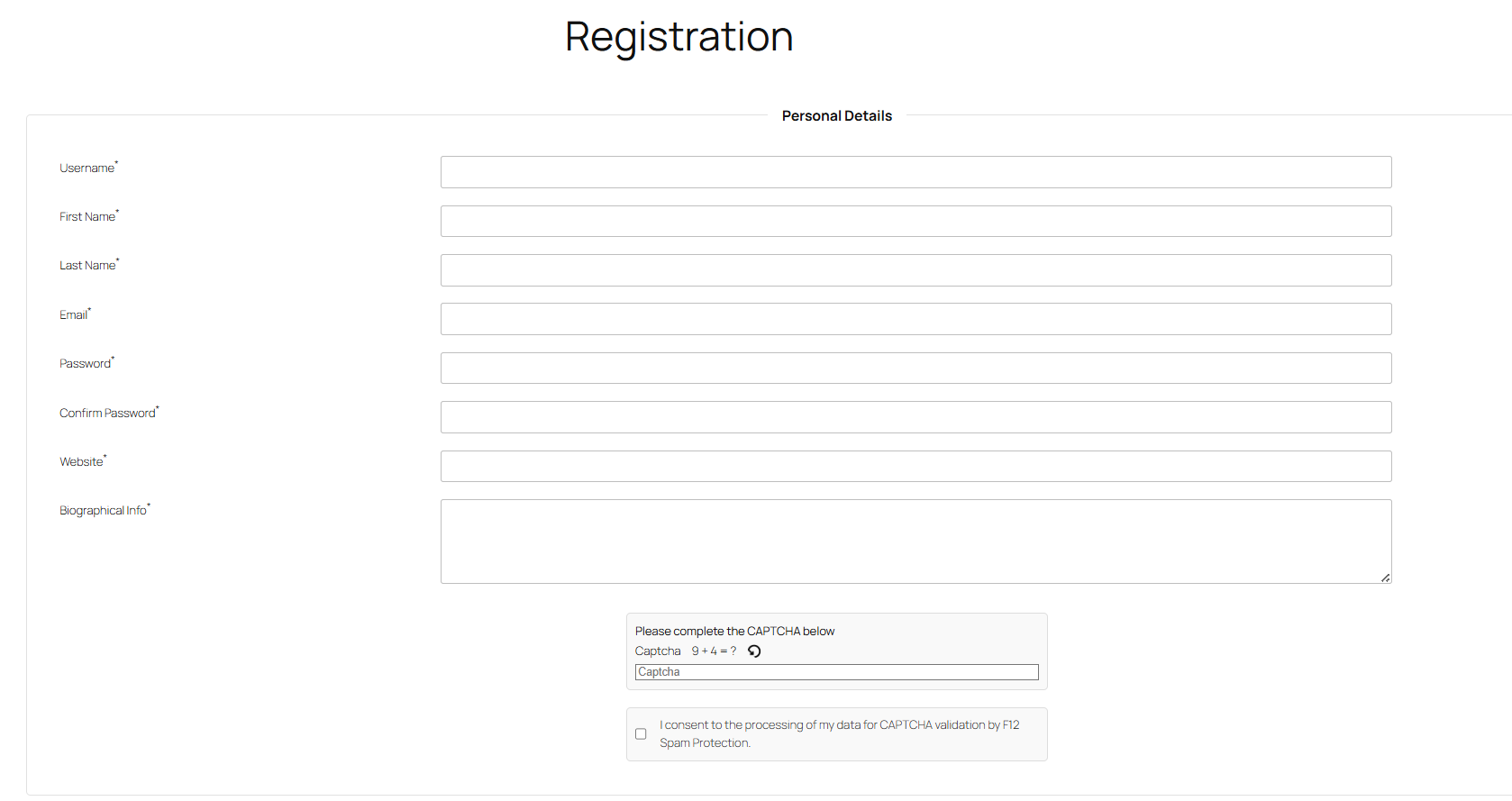Screen dimensions: 1512x801
Task: Click the F12 Spam Protection consent text
Action: coord(839,733)
